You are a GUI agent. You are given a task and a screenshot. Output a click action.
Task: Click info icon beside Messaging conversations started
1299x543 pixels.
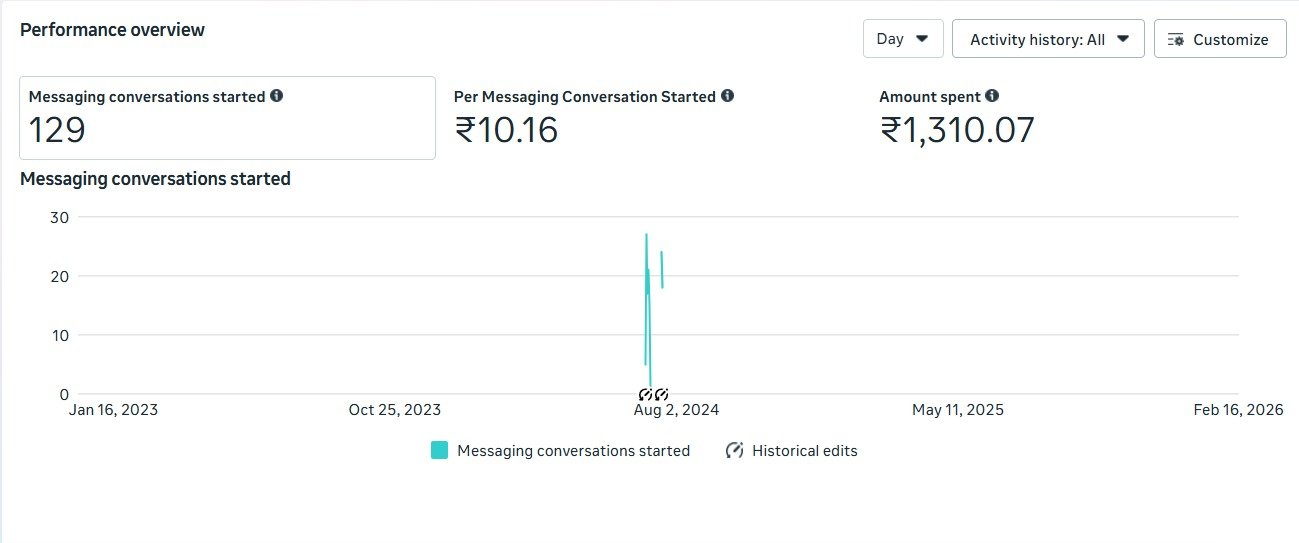(x=276, y=96)
